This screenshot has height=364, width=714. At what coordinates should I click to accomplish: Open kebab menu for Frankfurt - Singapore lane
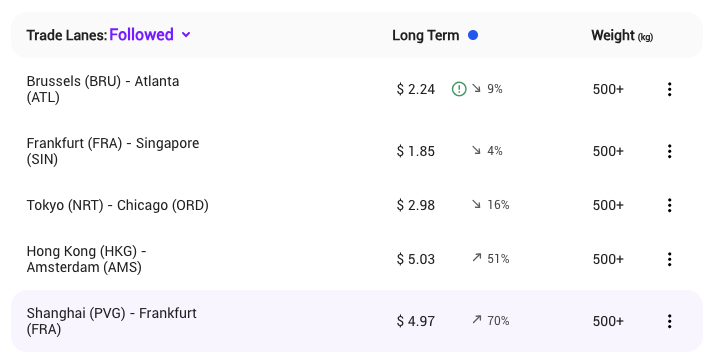[669, 151]
